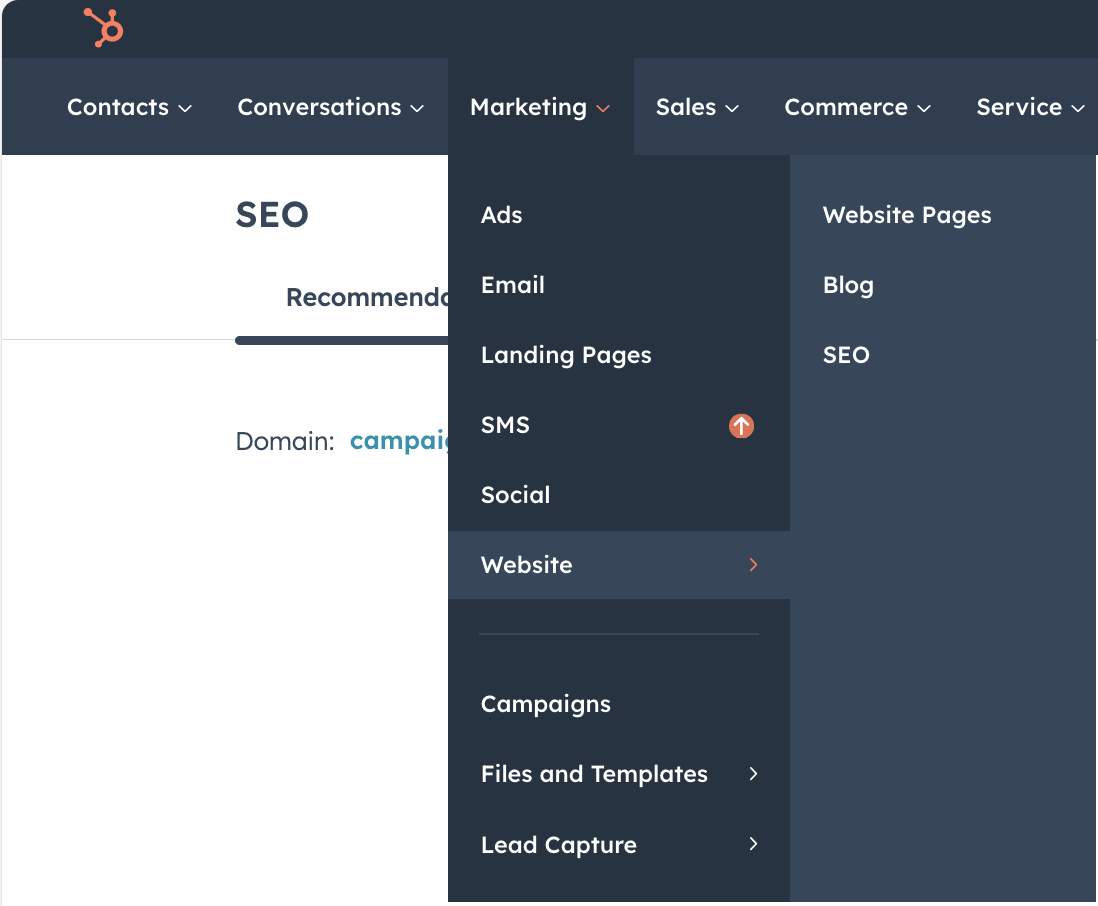Expand Files and Templates submenu arrow
Screen dimensions: 1098x906
click(753, 774)
